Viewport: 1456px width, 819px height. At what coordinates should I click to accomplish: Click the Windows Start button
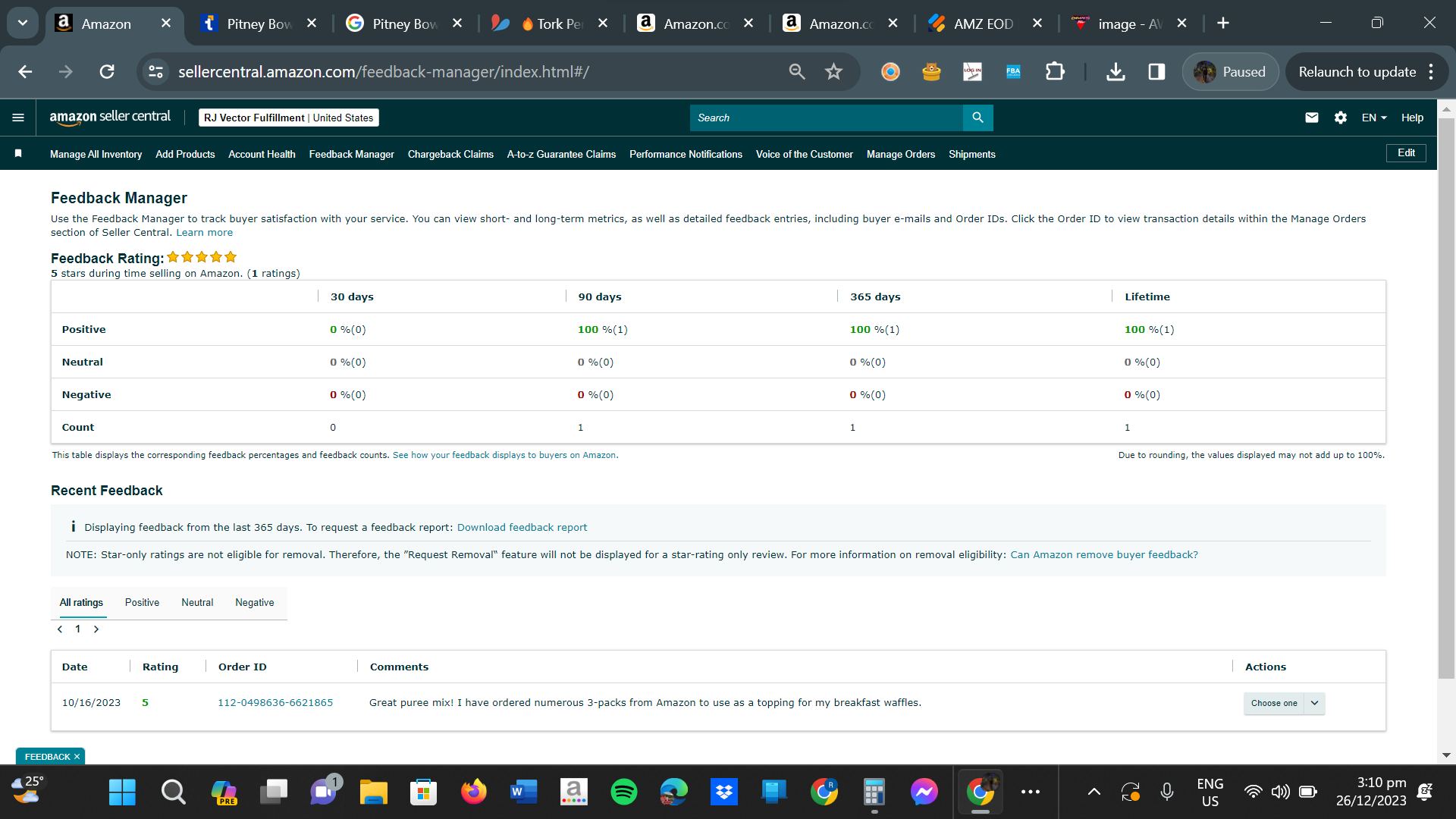tap(122, 792)
